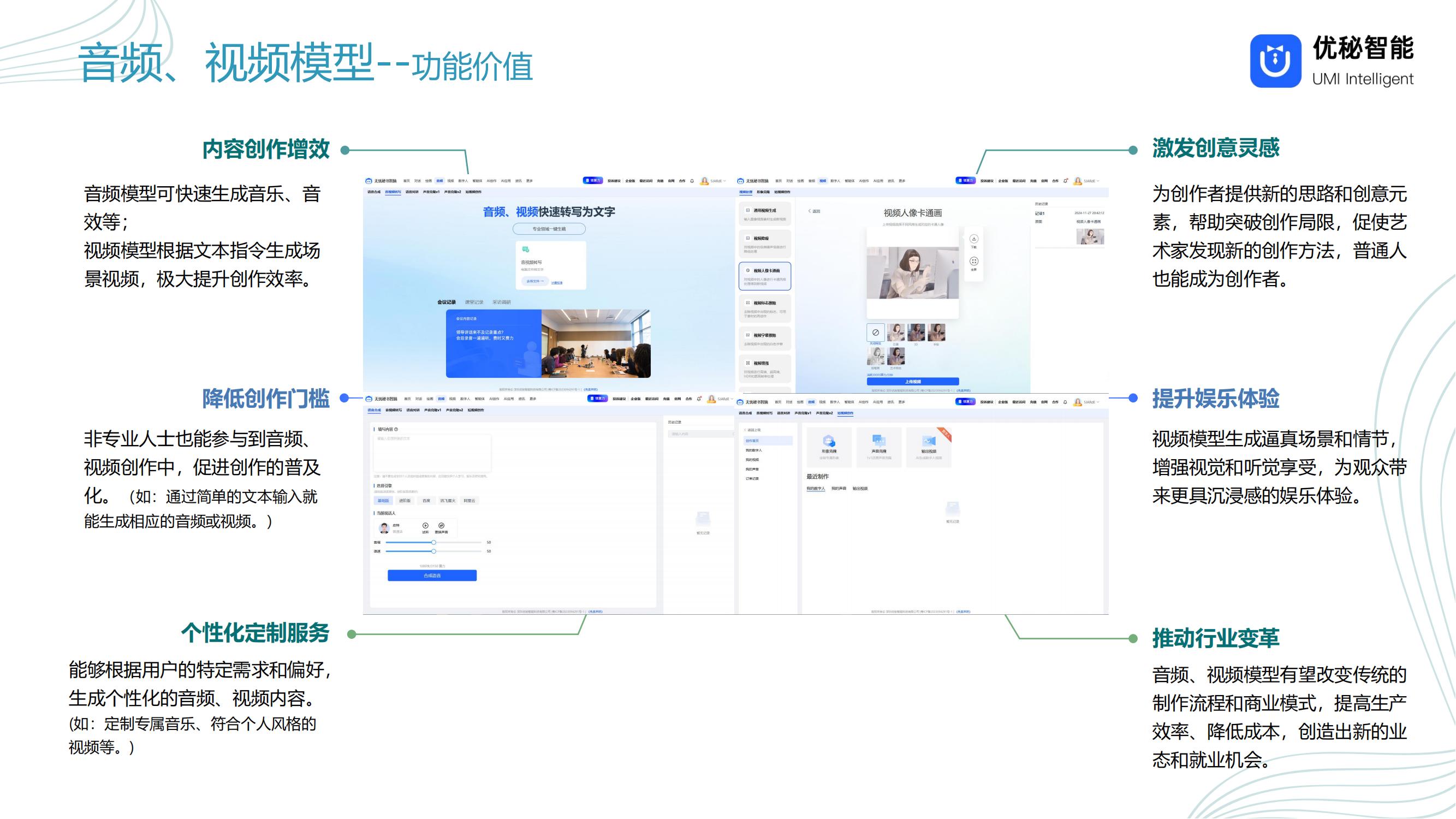
Task: Click the 更换声音 icon to change voice
Action: [442, 526]
